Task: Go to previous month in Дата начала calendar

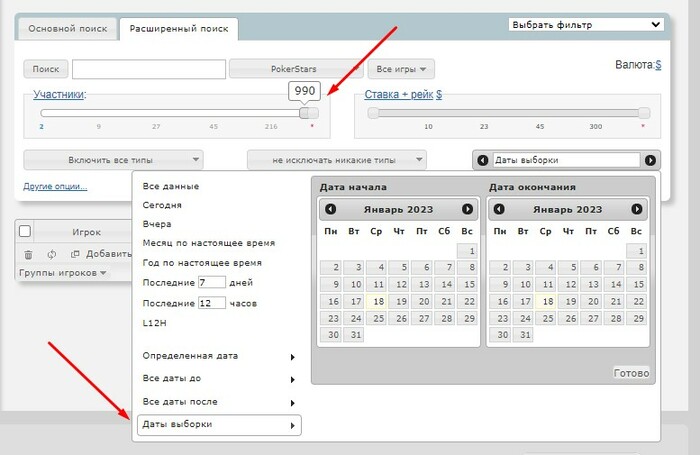Action: pyautogui.click(x=330, y=209)
